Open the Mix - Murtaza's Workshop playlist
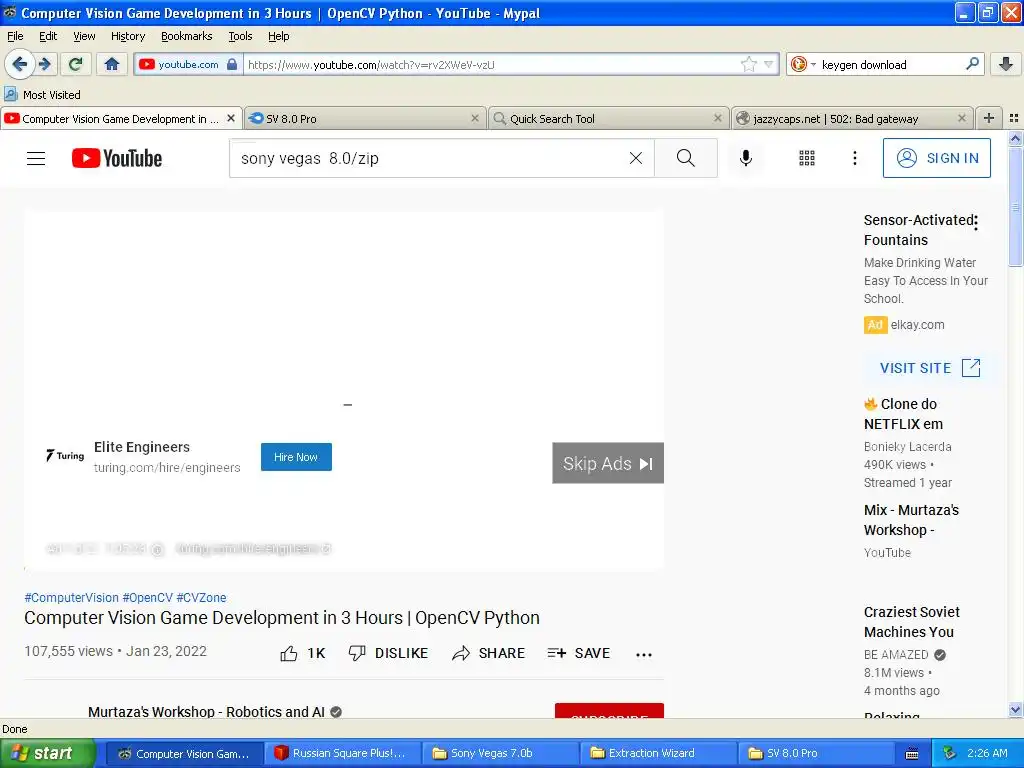 [x=911, y=520]
